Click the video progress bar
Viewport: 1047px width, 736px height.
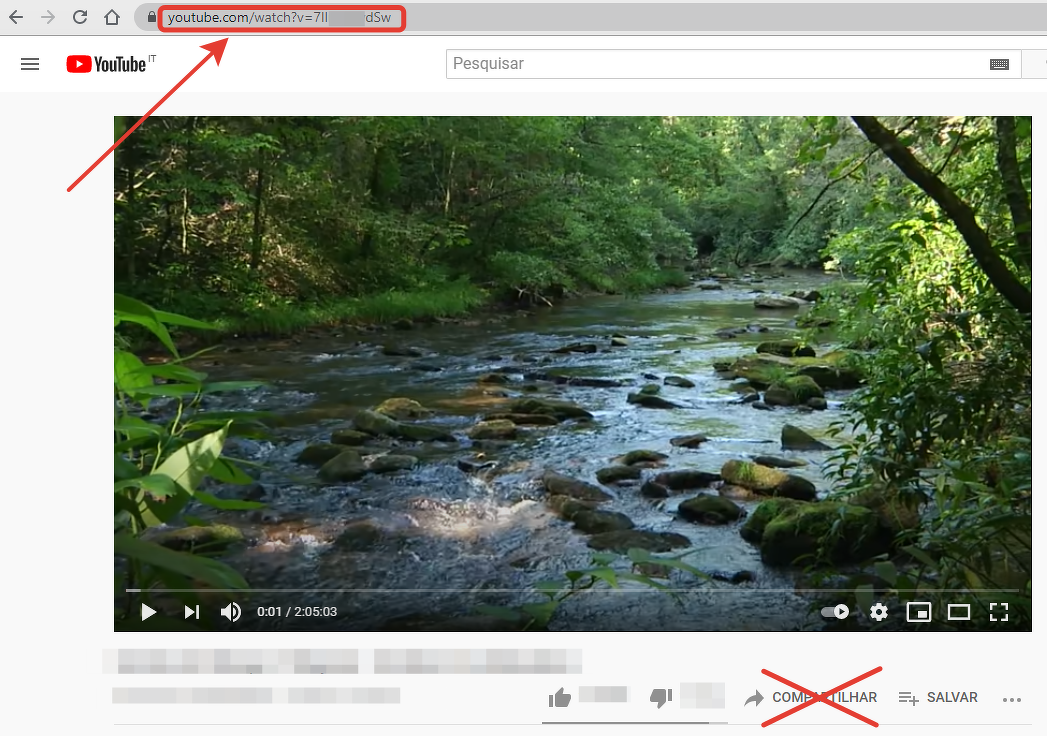point(570,590)
